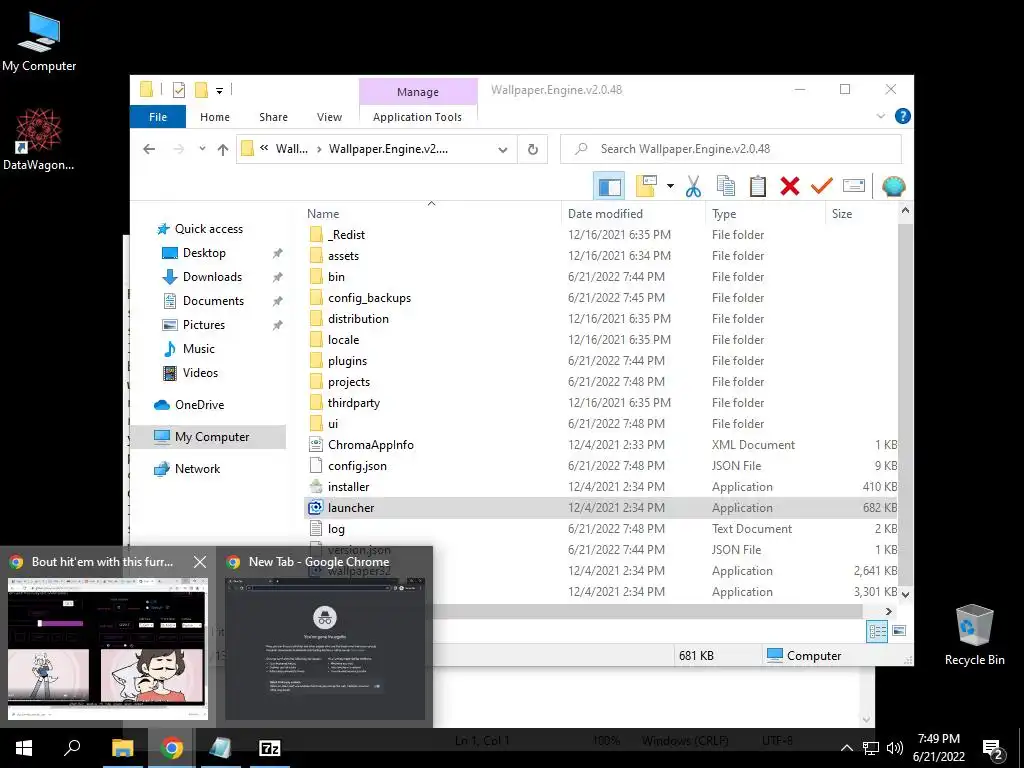The width and height of the screenshot is (1024, 768).
Task: Open Videos in navigation pane
Action: [200, 373]
